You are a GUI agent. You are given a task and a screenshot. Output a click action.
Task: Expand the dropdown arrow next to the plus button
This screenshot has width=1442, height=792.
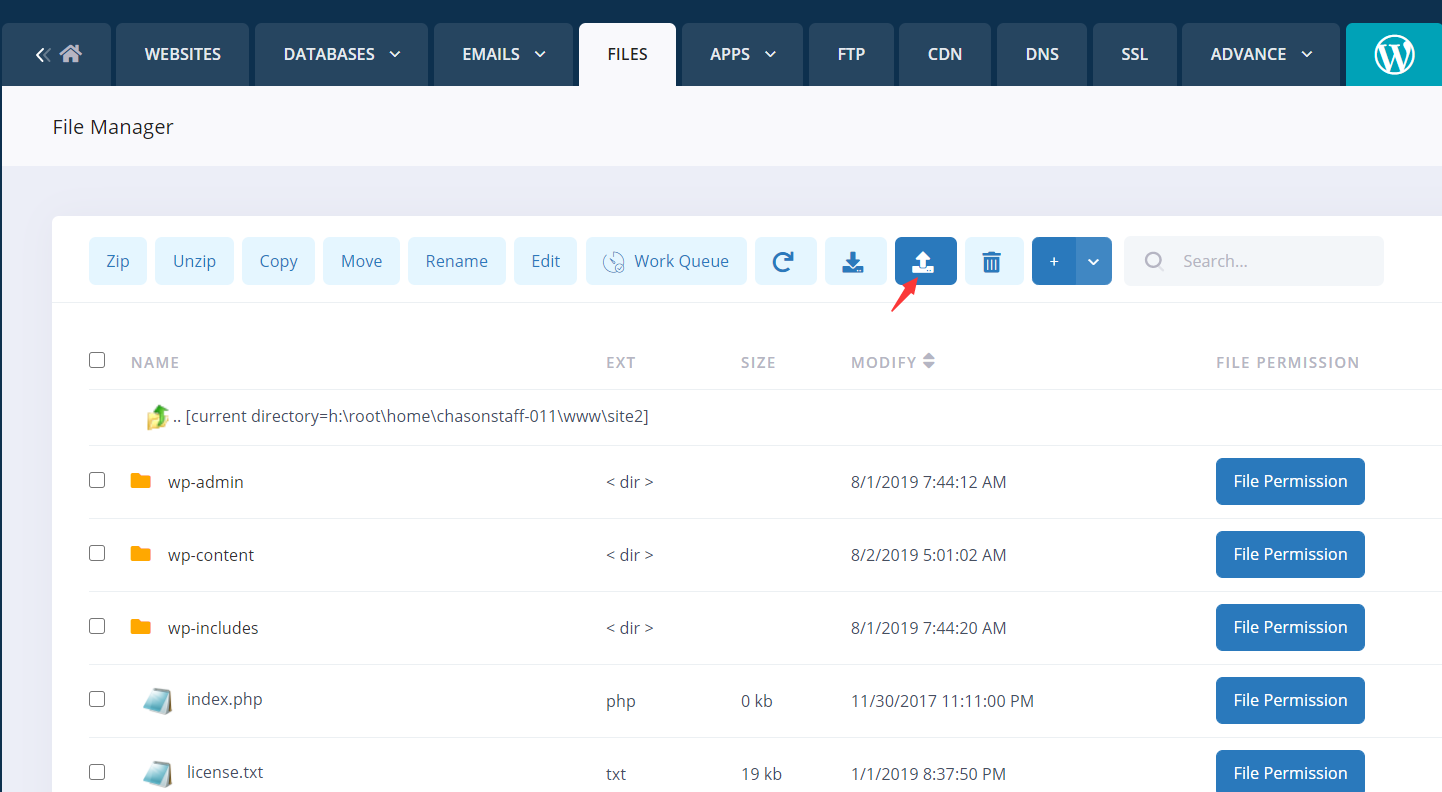point(1093,261)
